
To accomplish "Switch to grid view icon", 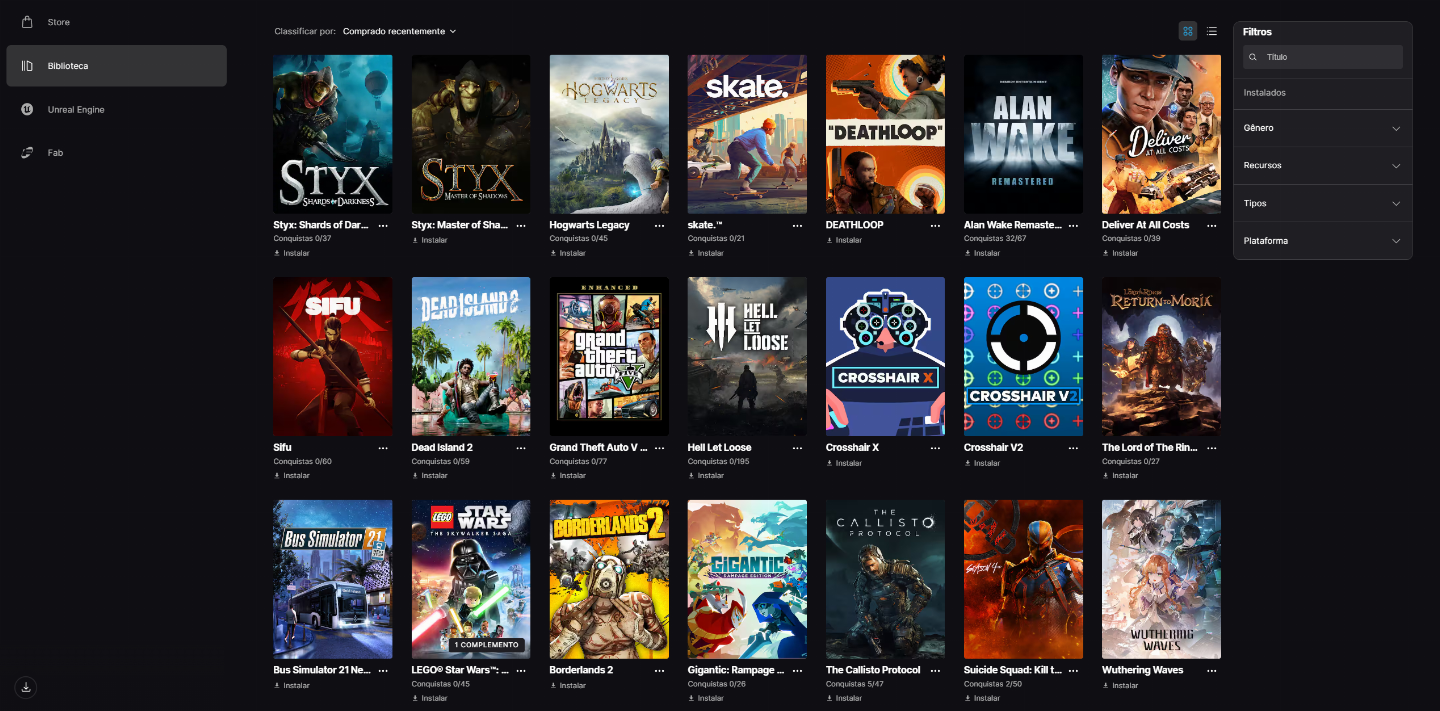I will [x=1188, y=31].
